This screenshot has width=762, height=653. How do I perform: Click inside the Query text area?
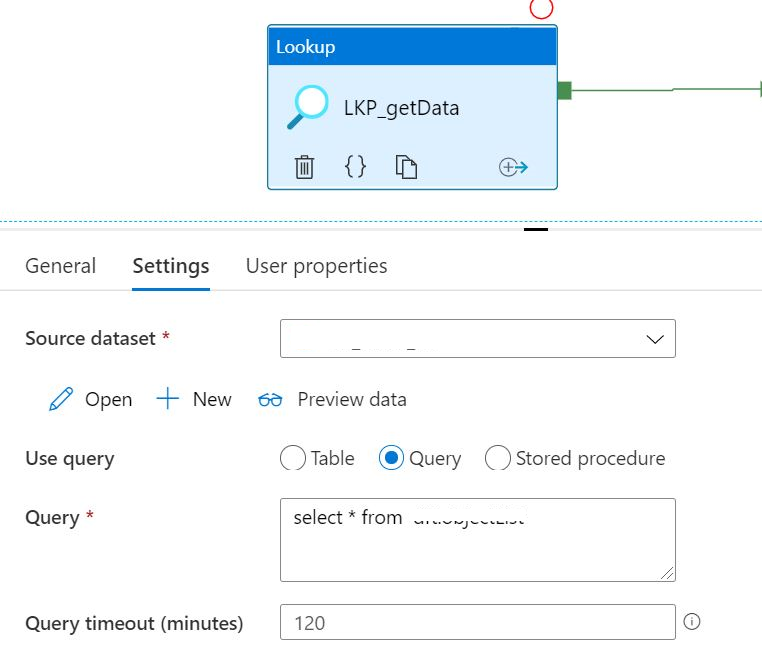click(478, 540)
